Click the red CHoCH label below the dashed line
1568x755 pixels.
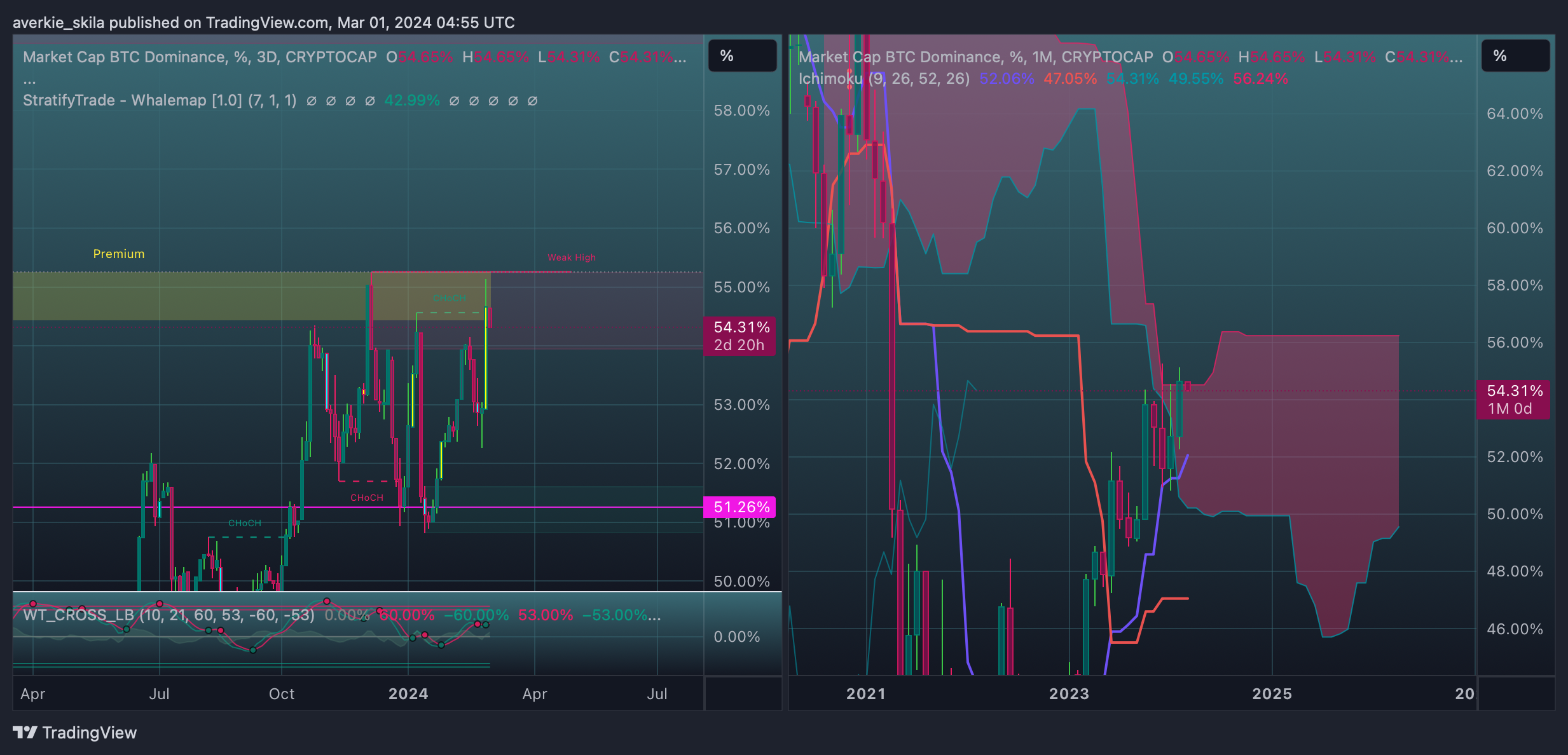[x=367, y=498]
